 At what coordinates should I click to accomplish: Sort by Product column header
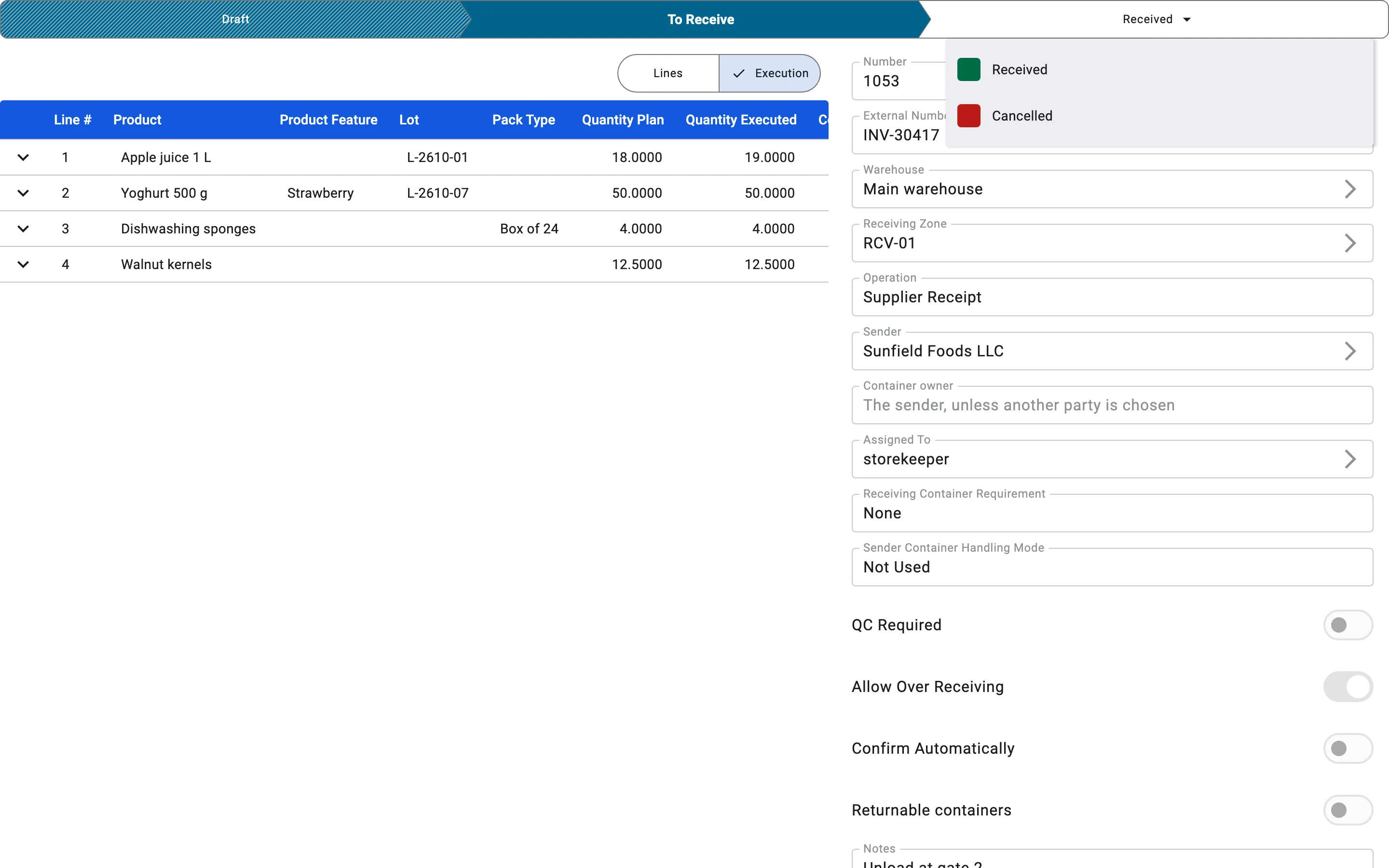click(137, 120)
